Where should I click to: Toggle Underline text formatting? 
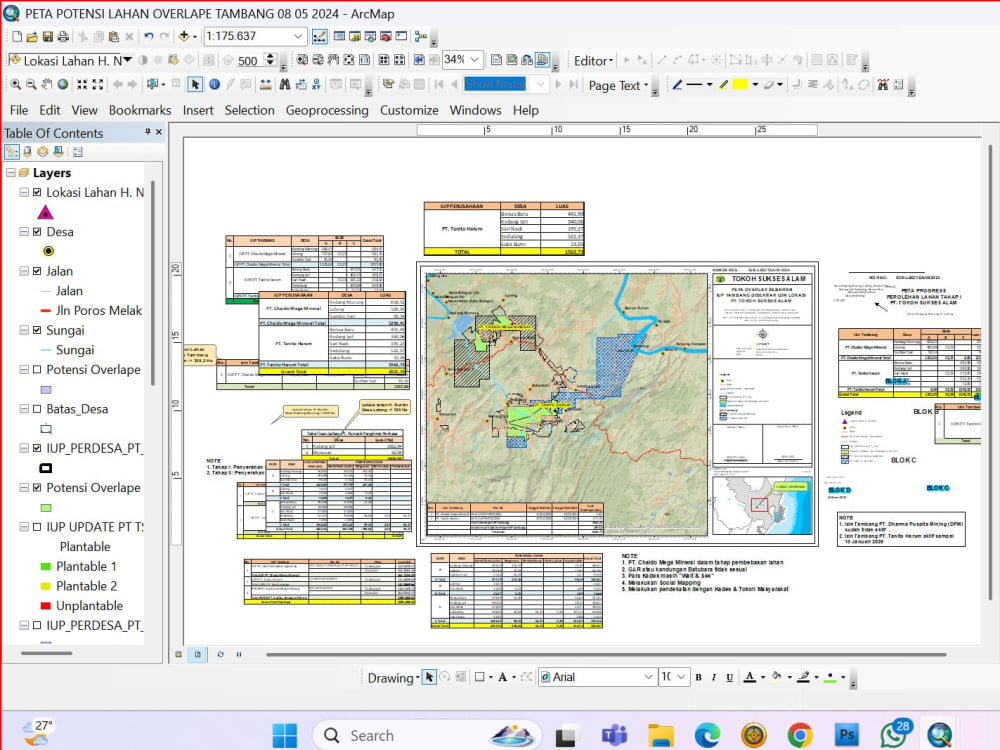coord(730,677)
